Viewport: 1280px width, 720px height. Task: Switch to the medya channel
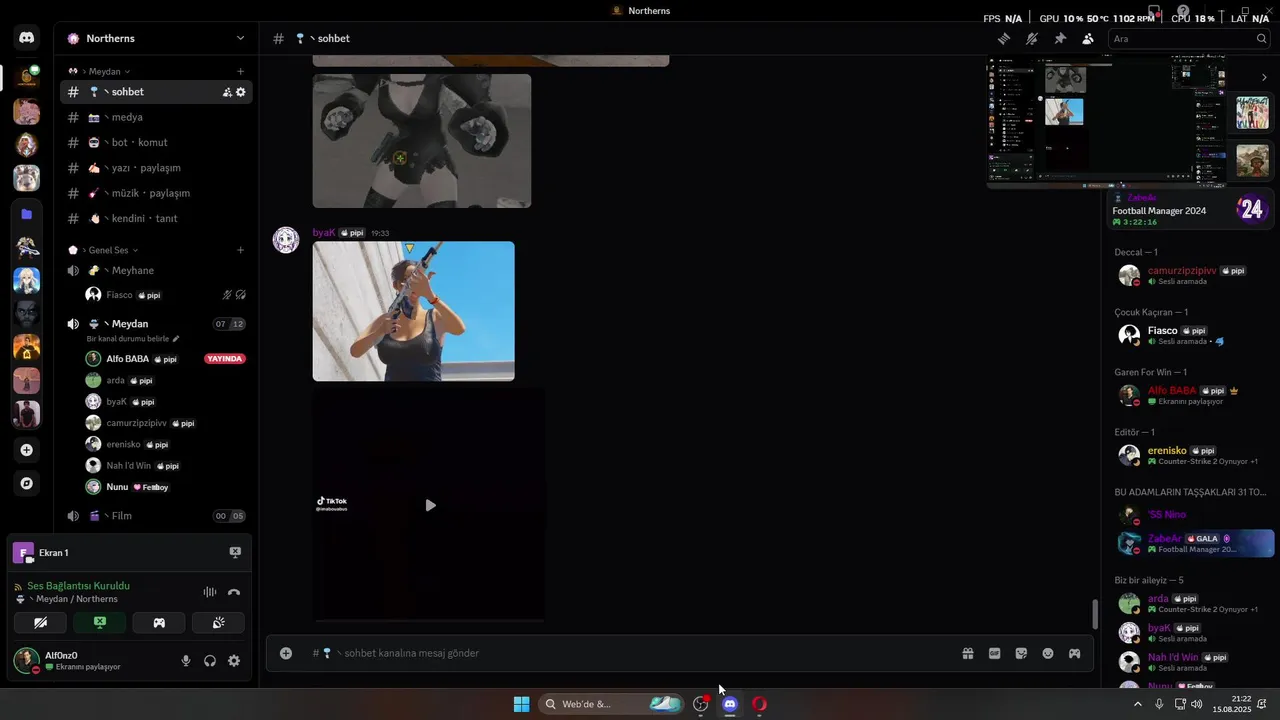click(156, 117)
